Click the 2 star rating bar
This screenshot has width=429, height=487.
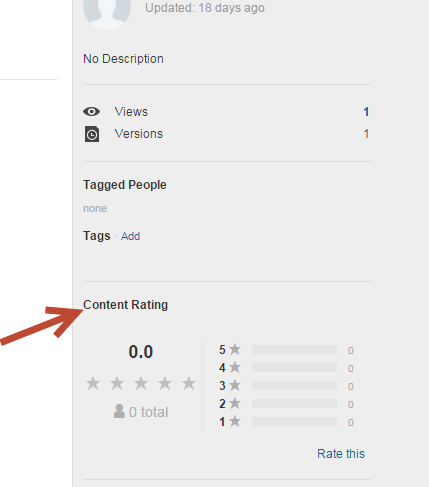tap(294, 403)
